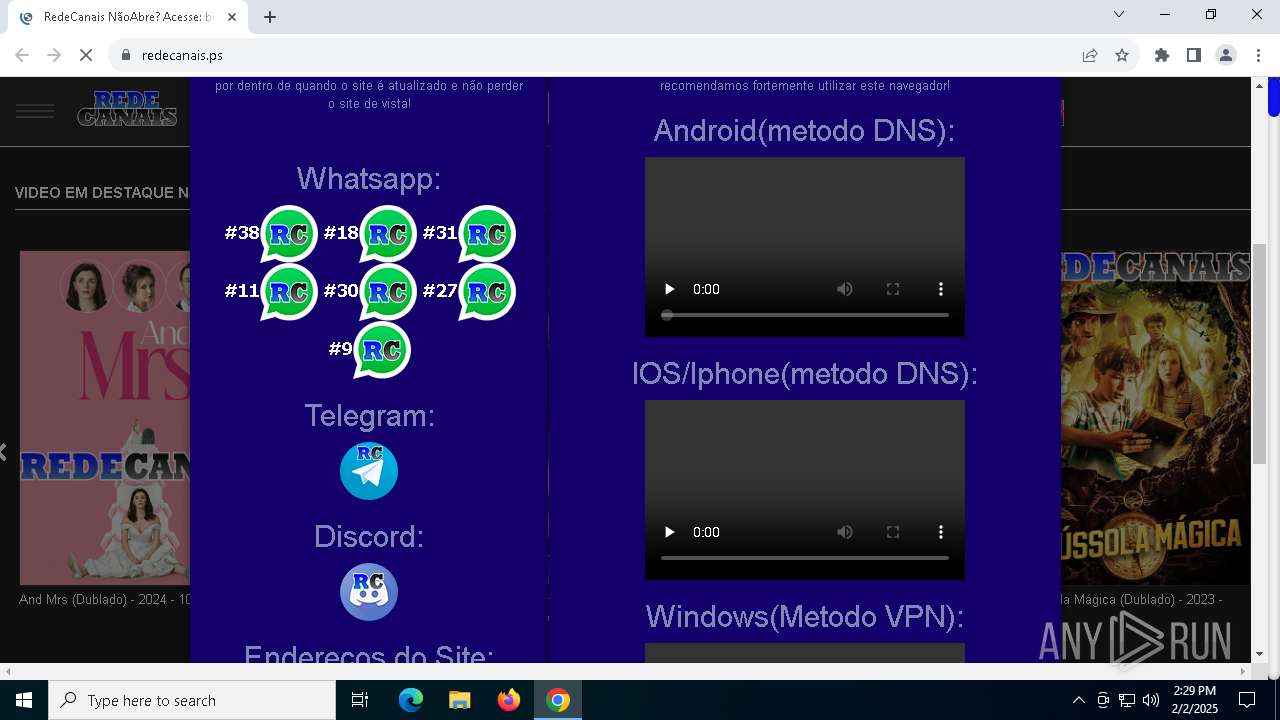Screen dimensions: 1280x720
Task: Open a new browser tab
Action: click(x=270, y=17)
